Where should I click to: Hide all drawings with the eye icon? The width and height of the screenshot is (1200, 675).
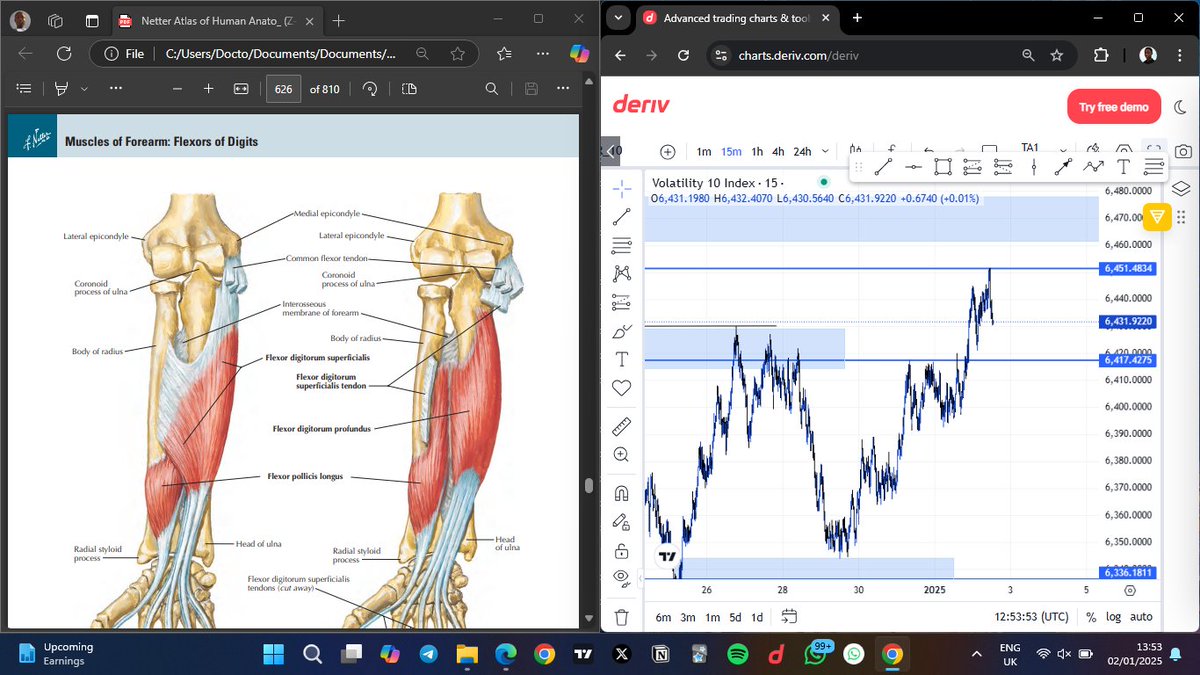[x=621, y=578]
